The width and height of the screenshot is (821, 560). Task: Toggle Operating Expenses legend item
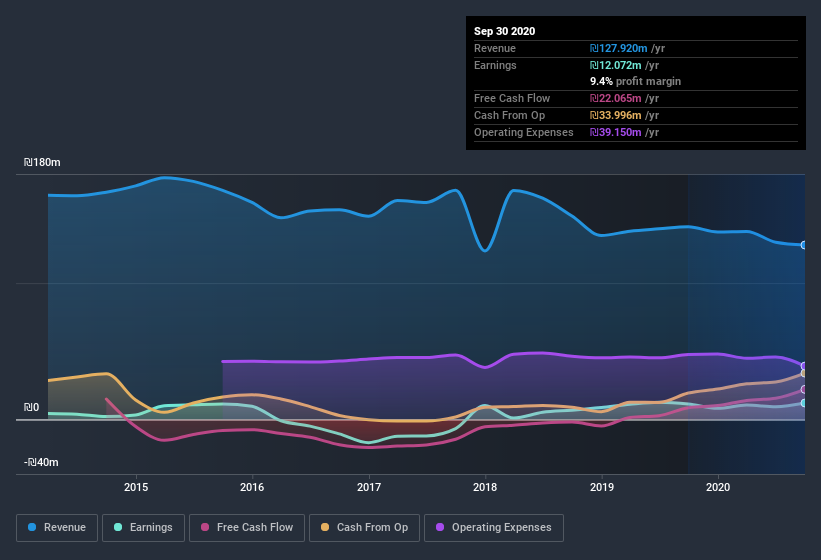point(493,527)
